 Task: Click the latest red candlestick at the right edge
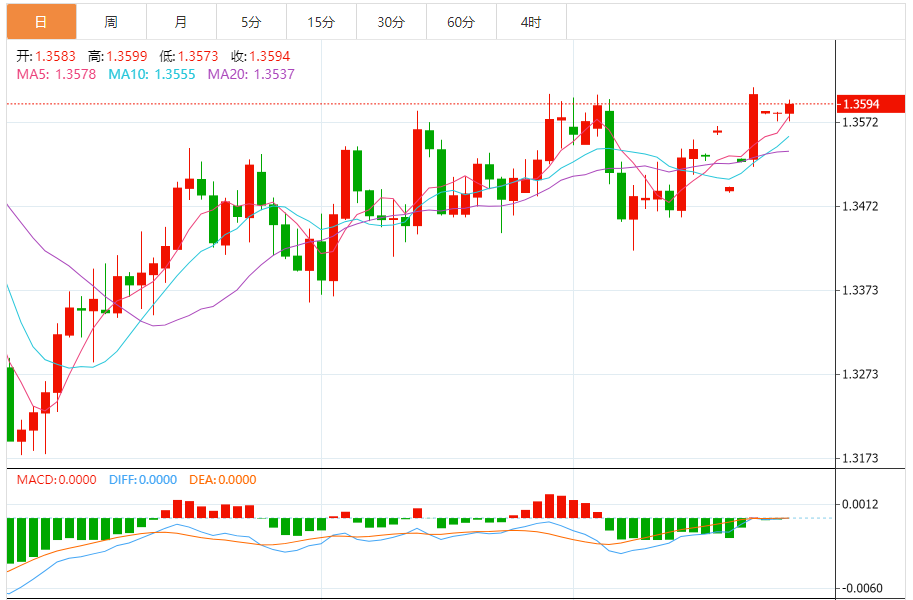point(790,109)
